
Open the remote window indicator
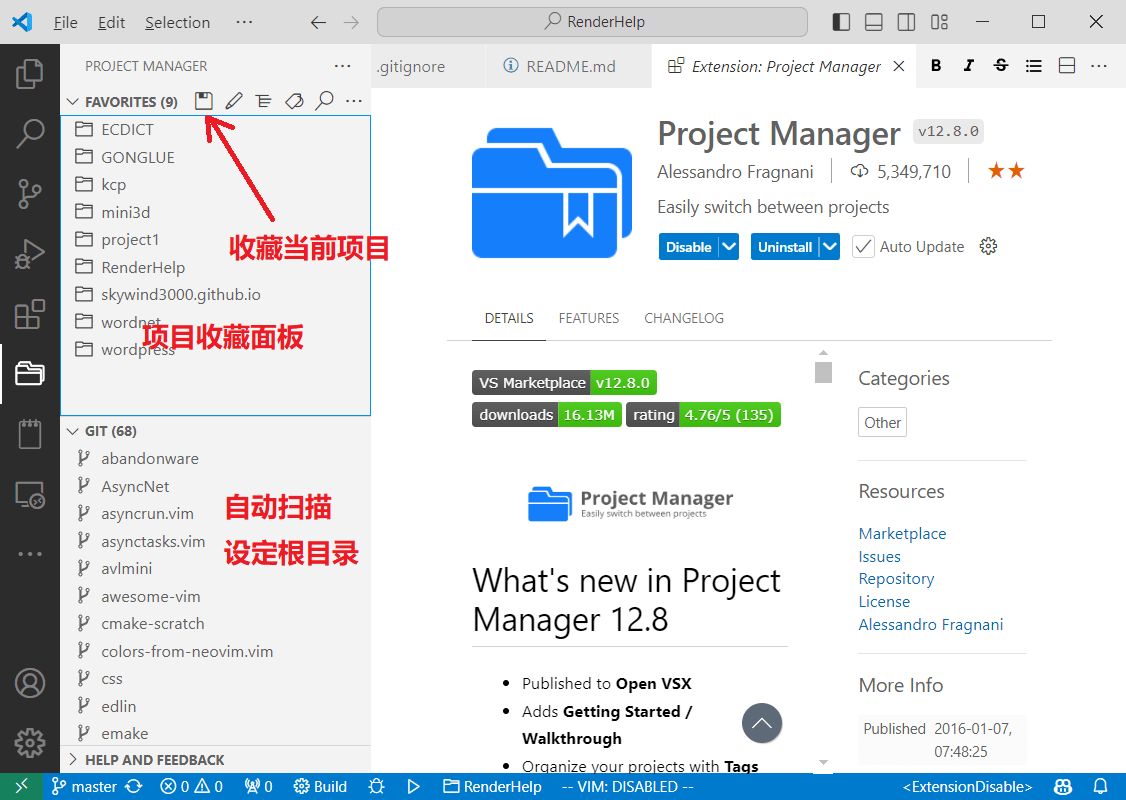pyautogui.click(x=21, y=786)
